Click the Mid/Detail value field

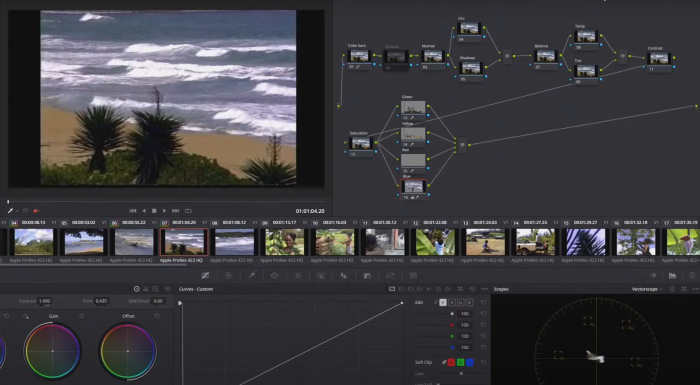coord(158,301)
